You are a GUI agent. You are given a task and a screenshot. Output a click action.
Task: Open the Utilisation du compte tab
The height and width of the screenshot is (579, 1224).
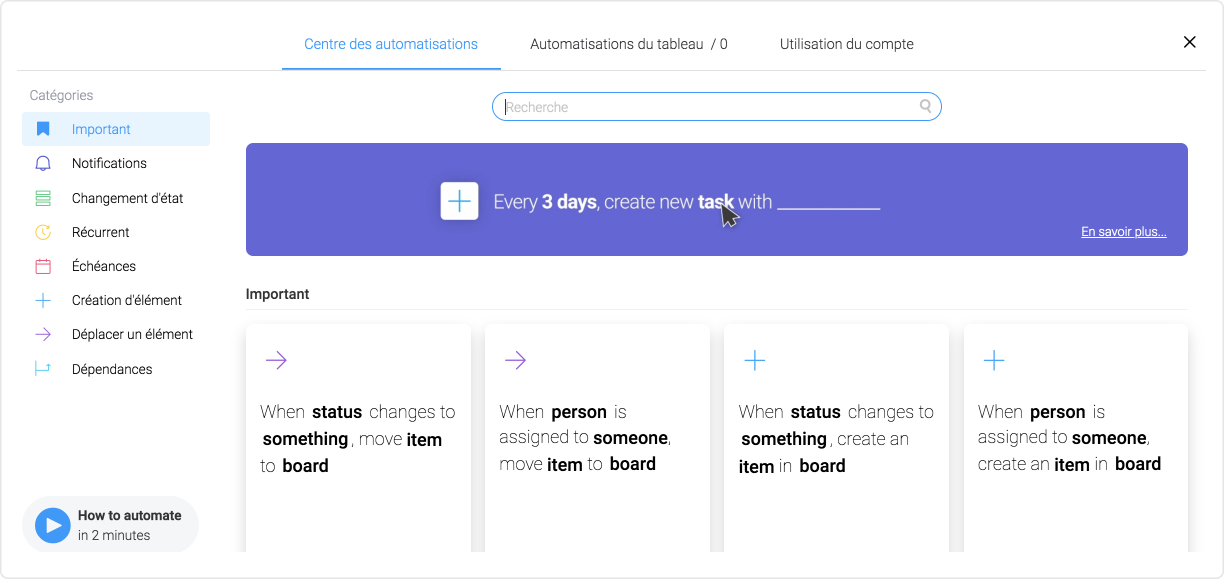847,44
